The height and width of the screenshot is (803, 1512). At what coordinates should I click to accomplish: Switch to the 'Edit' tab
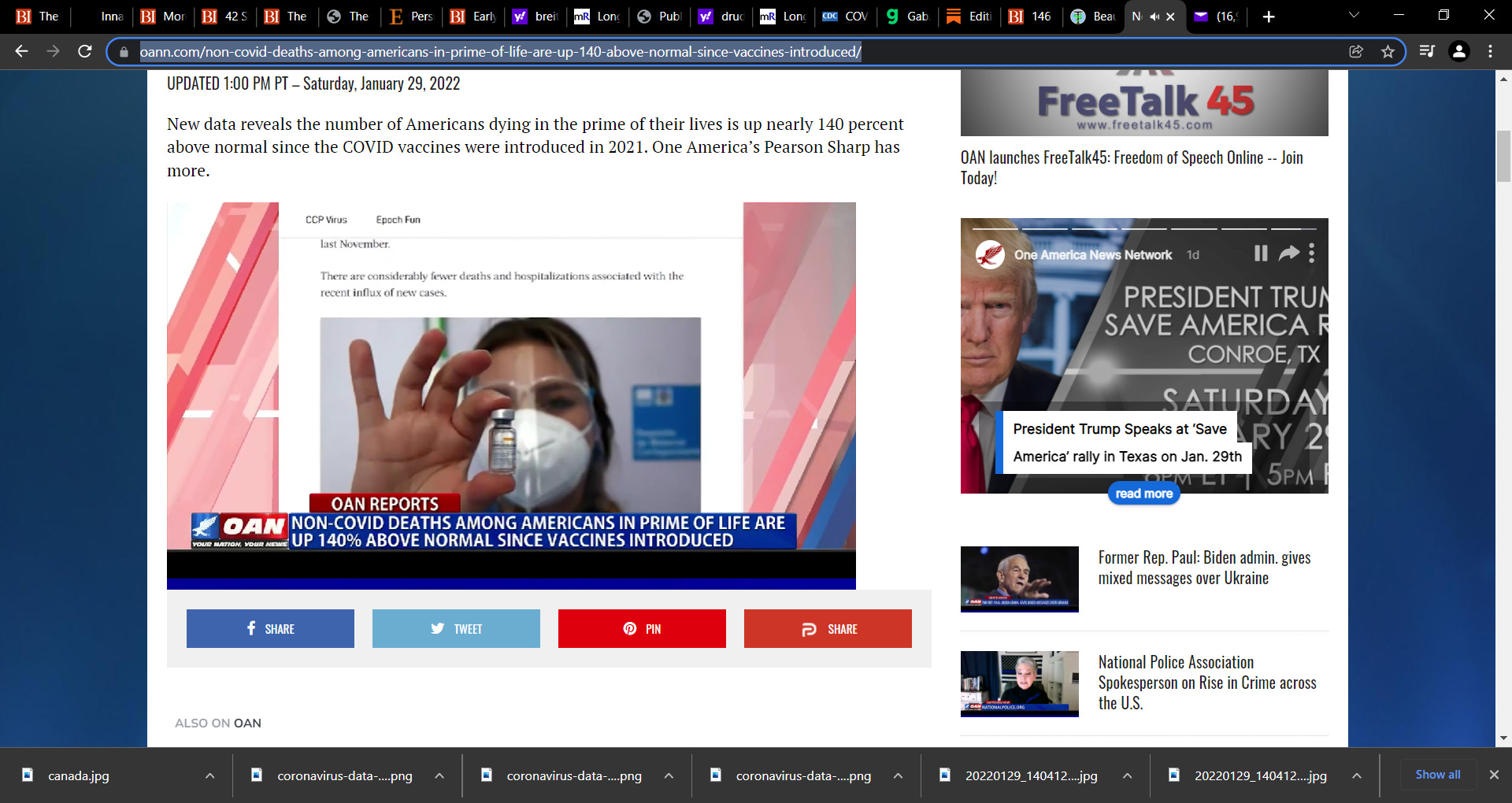(970, 17)
